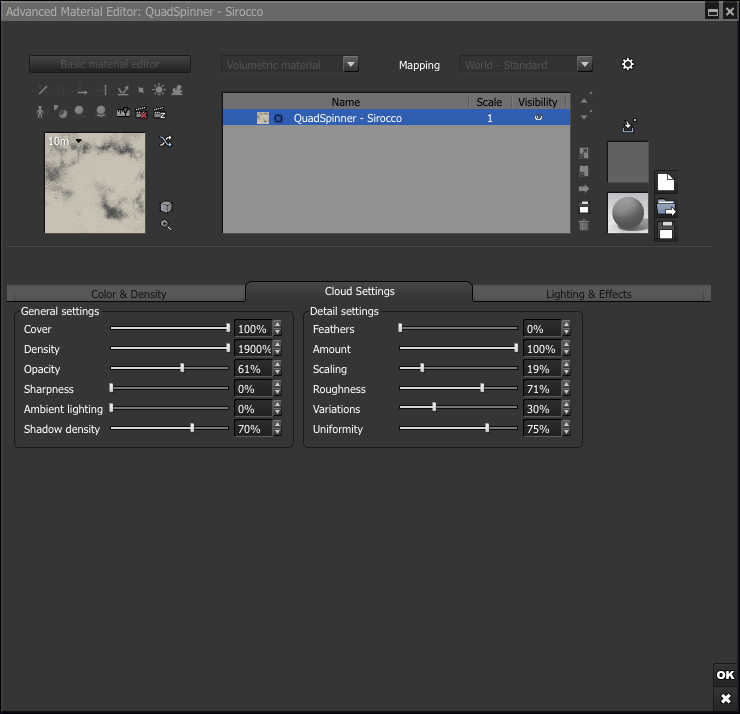This screenshot has height=714, width=740.
Task: Click the Basic material editor button
Action: click(109, 64)
